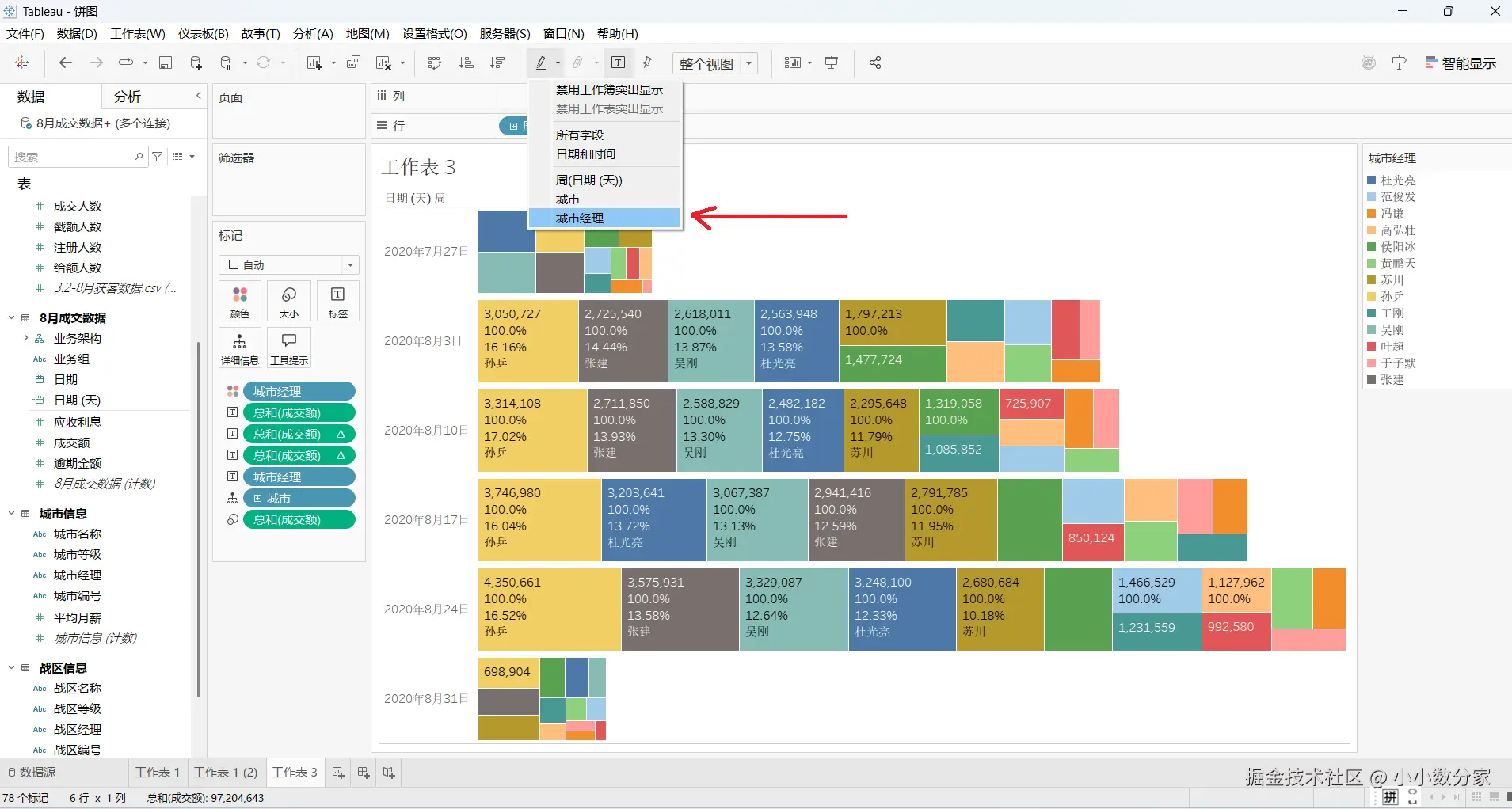Sort ascending toolbar icon
Image resolution: width=1512 pixels, height=809 pixels.
[x=467, y=63]
